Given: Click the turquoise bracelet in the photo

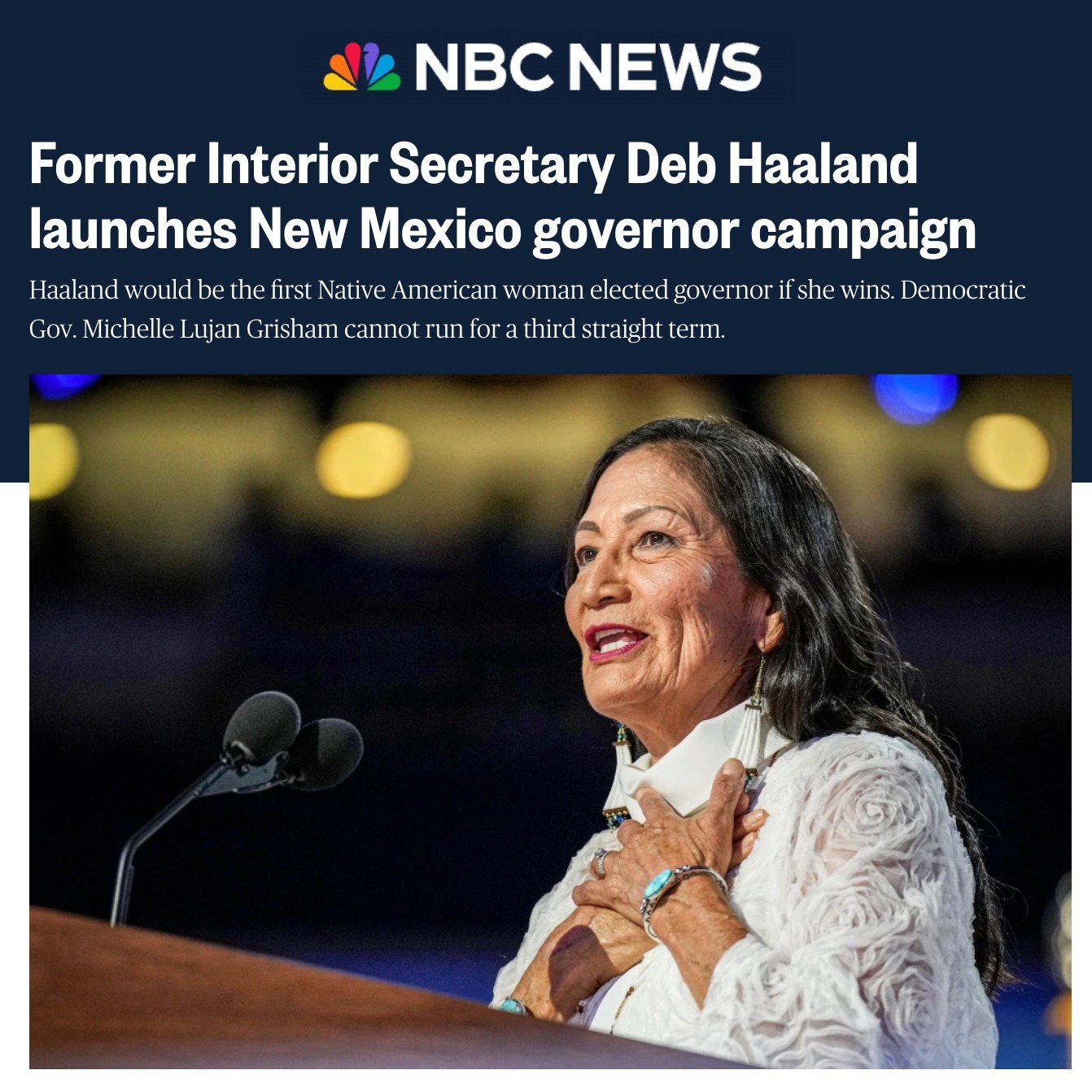Looking at the screenshot, I should (669, 893).
